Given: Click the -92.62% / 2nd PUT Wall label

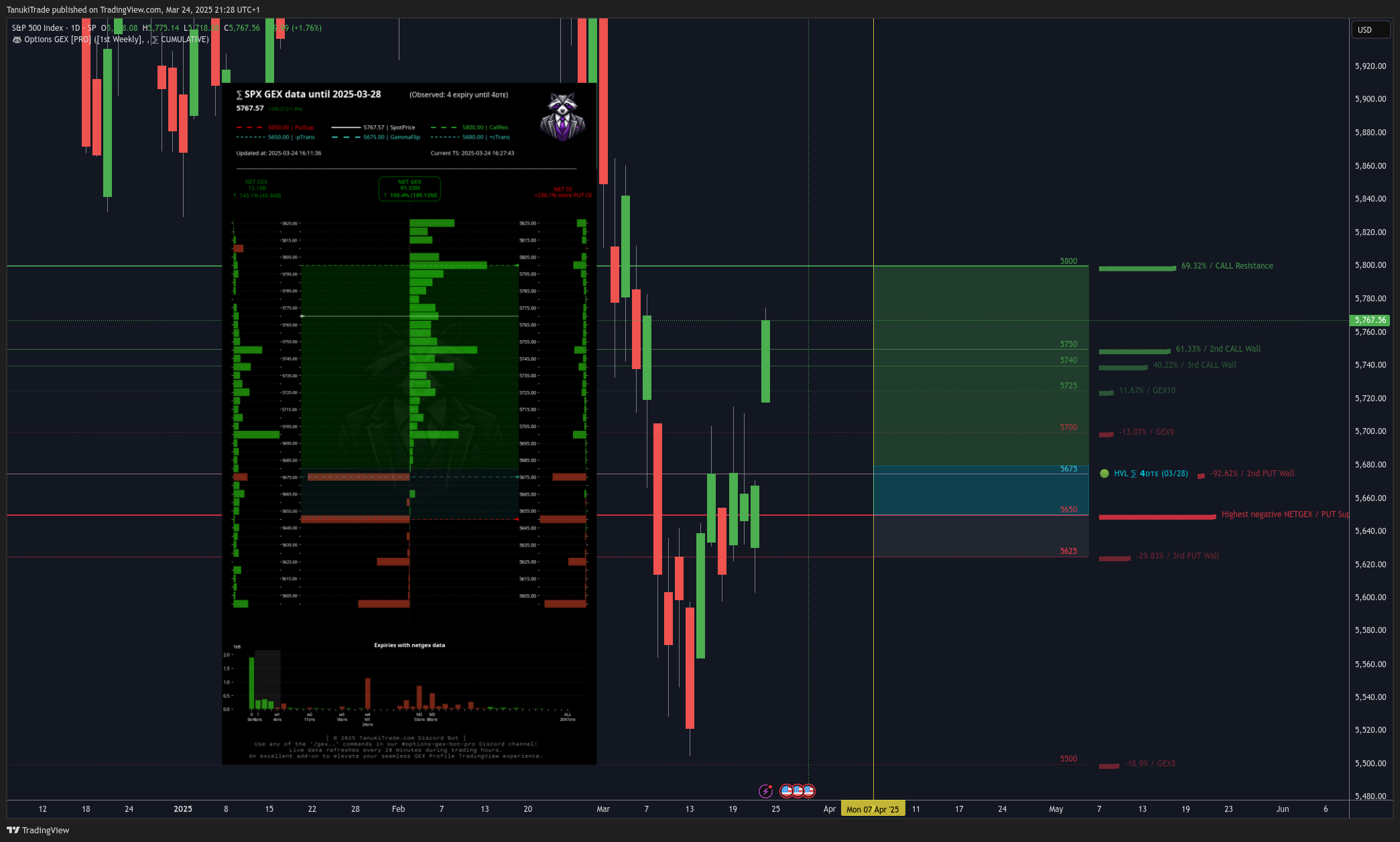Looking at the screenshot, I should click(x=1252, y=474).
